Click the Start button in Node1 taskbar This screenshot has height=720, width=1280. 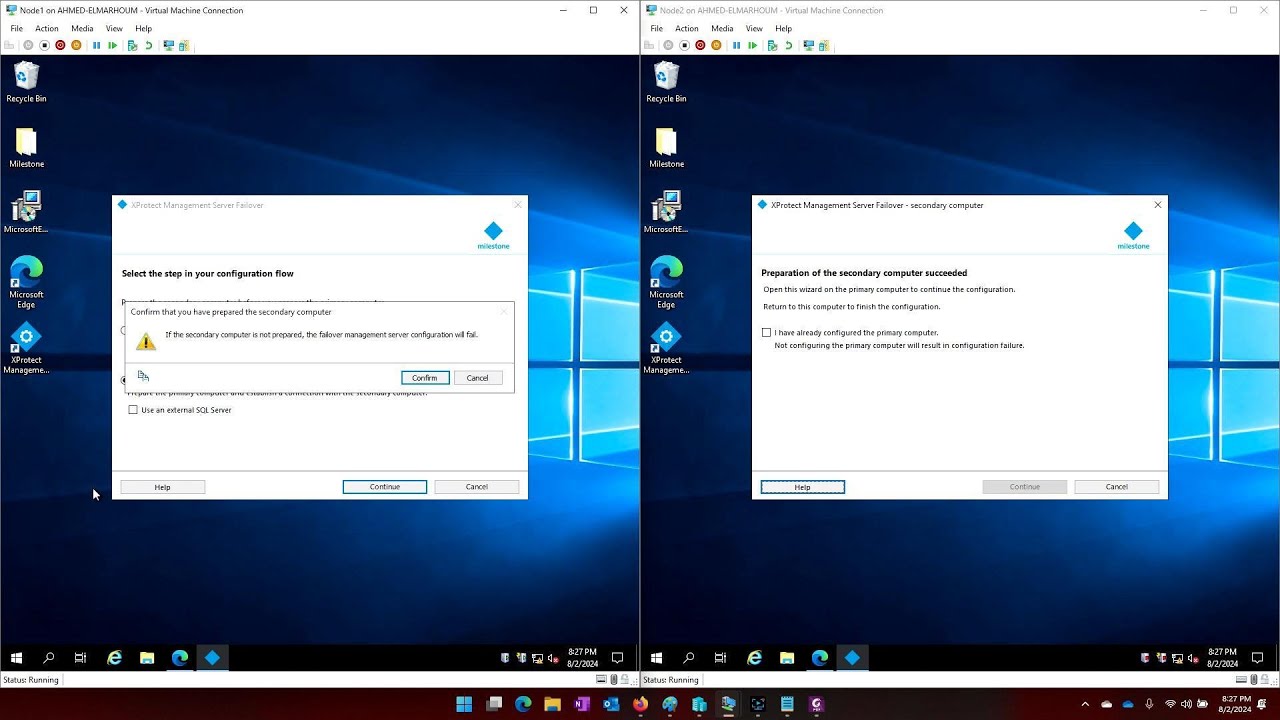(16, 658)
